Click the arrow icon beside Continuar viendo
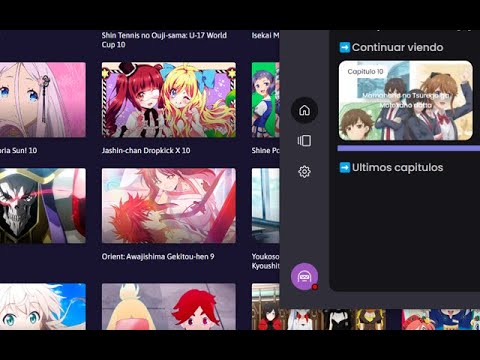This screenshot has height=360, width=480. point(345,47)
